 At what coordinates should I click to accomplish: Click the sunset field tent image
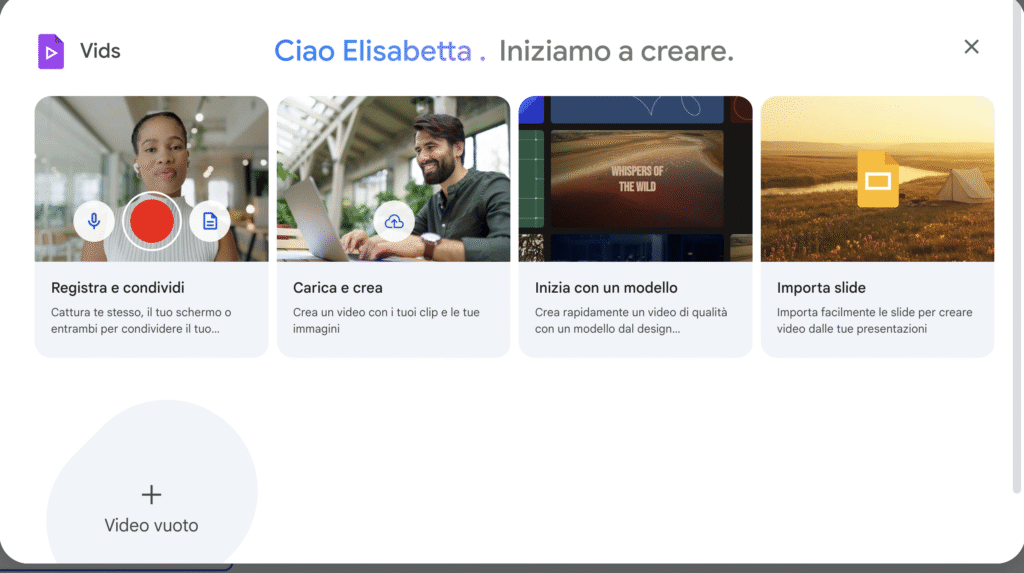tap(877, 179)
